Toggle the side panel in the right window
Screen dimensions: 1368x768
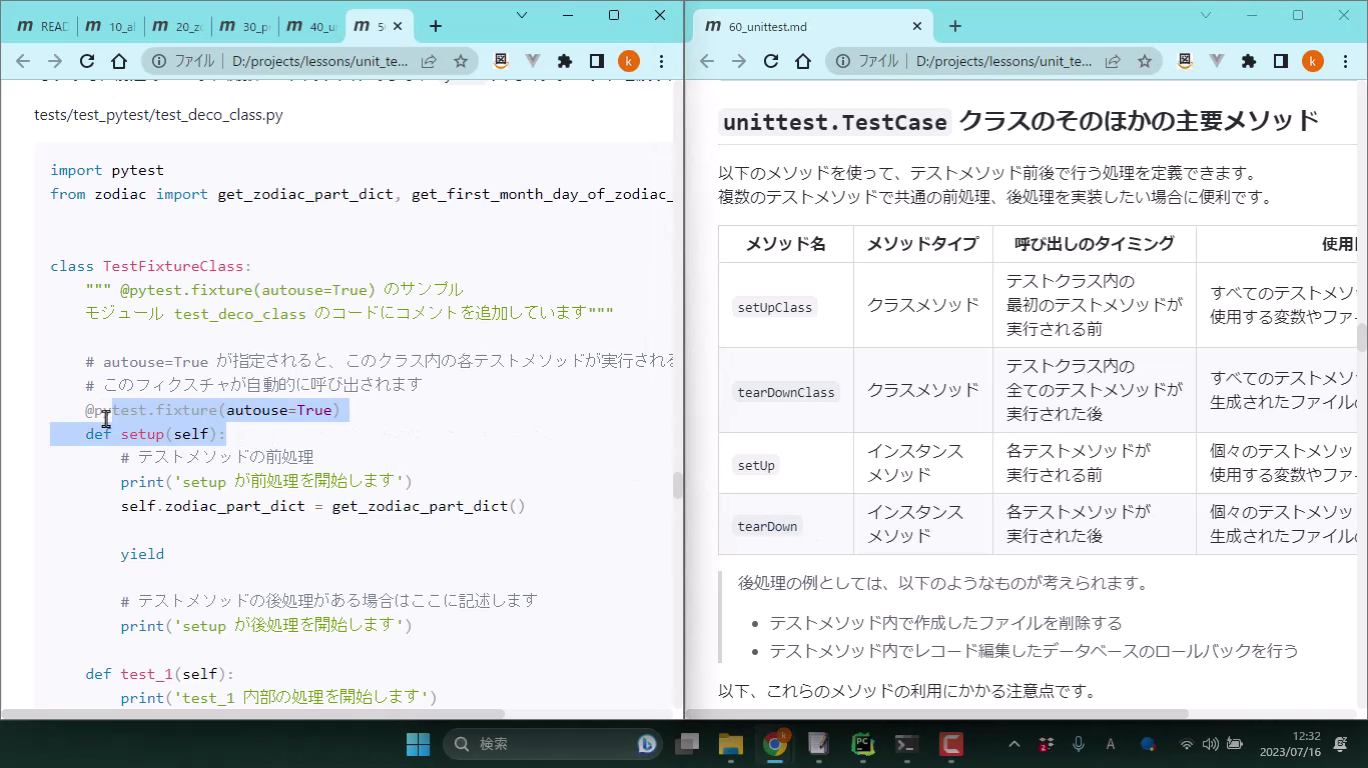(x=1280, y=61)
